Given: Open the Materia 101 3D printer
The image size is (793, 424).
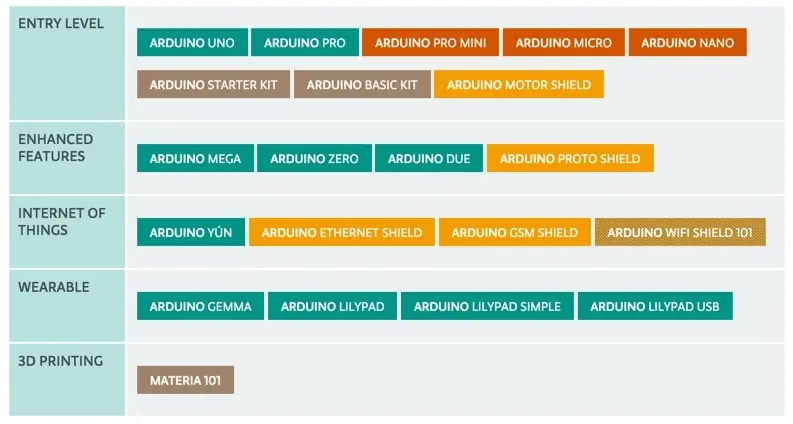Looking at the screenshot, I should [x=185, y=380].
